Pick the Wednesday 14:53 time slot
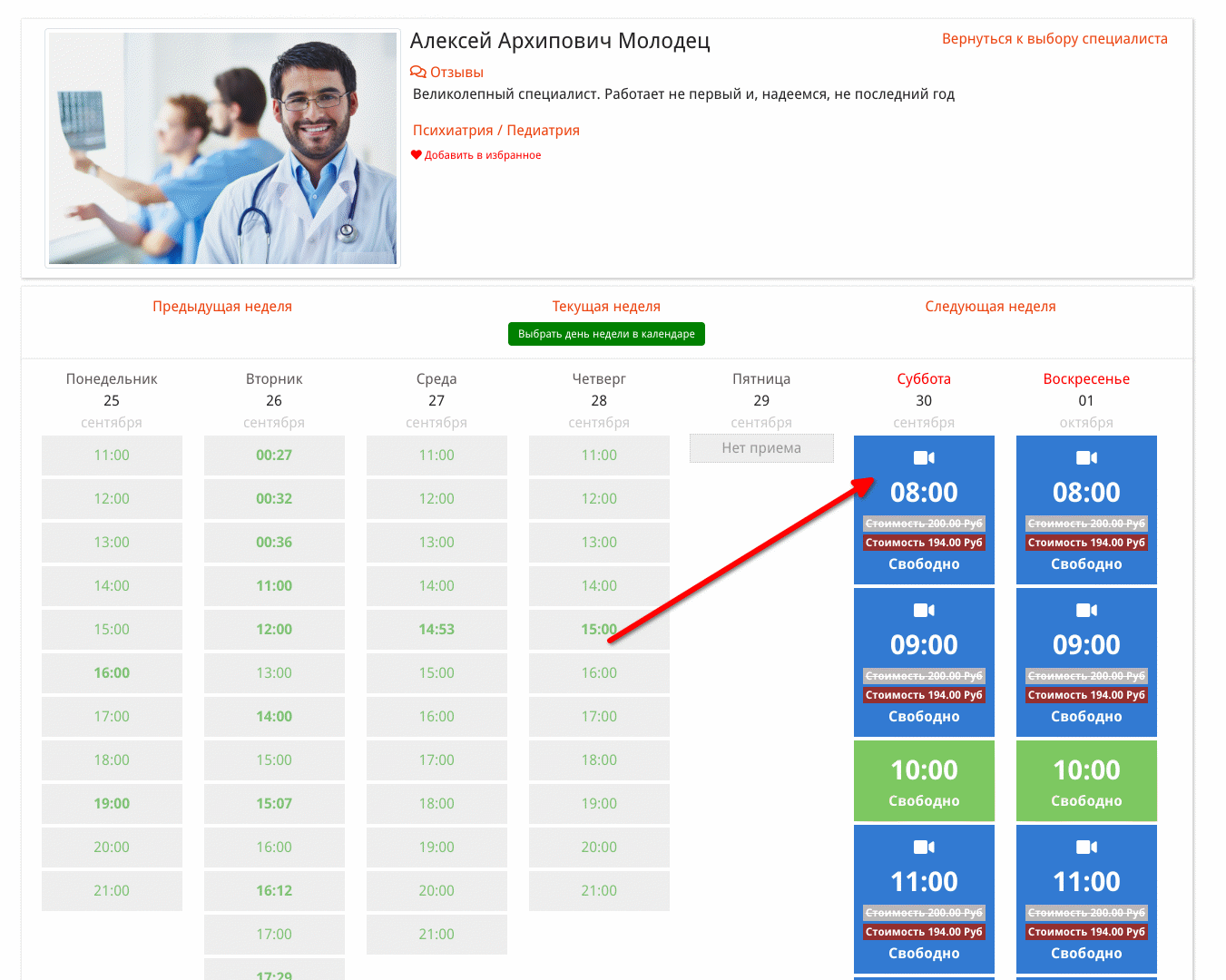This screenshot has width=1226, height=980. (x=436, y=630)
